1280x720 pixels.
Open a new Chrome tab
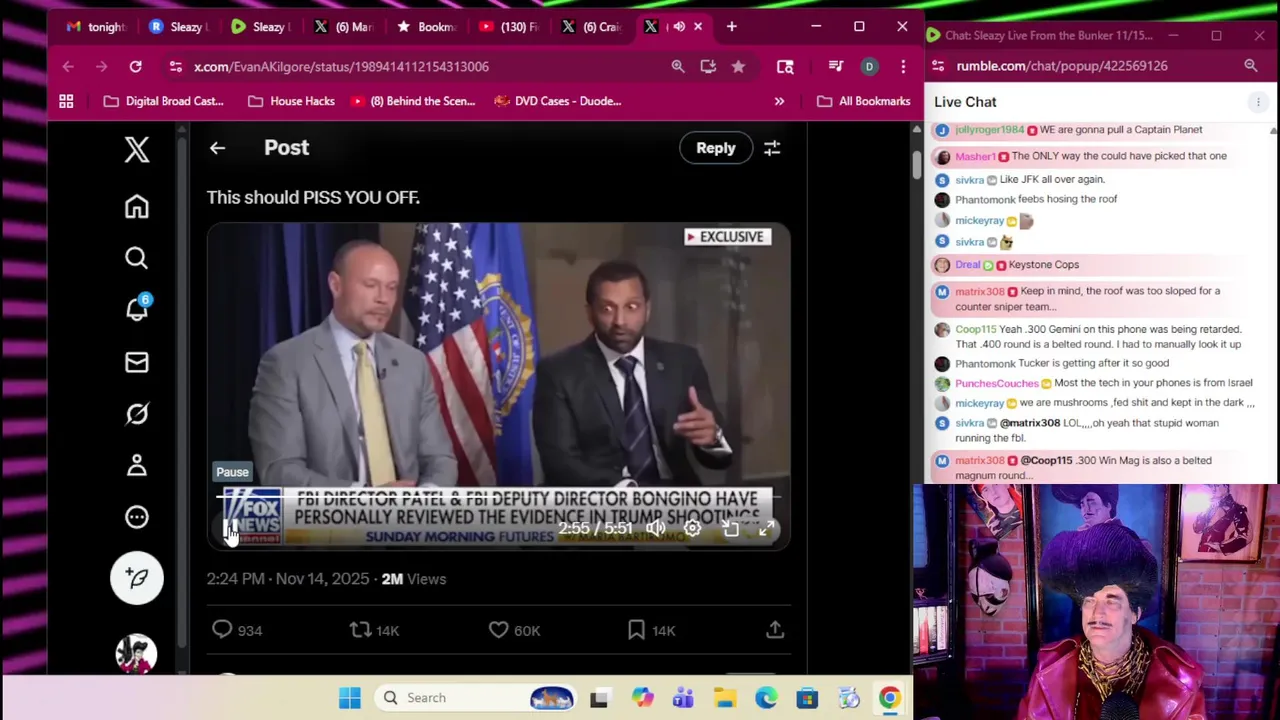(x=731, y=27)
